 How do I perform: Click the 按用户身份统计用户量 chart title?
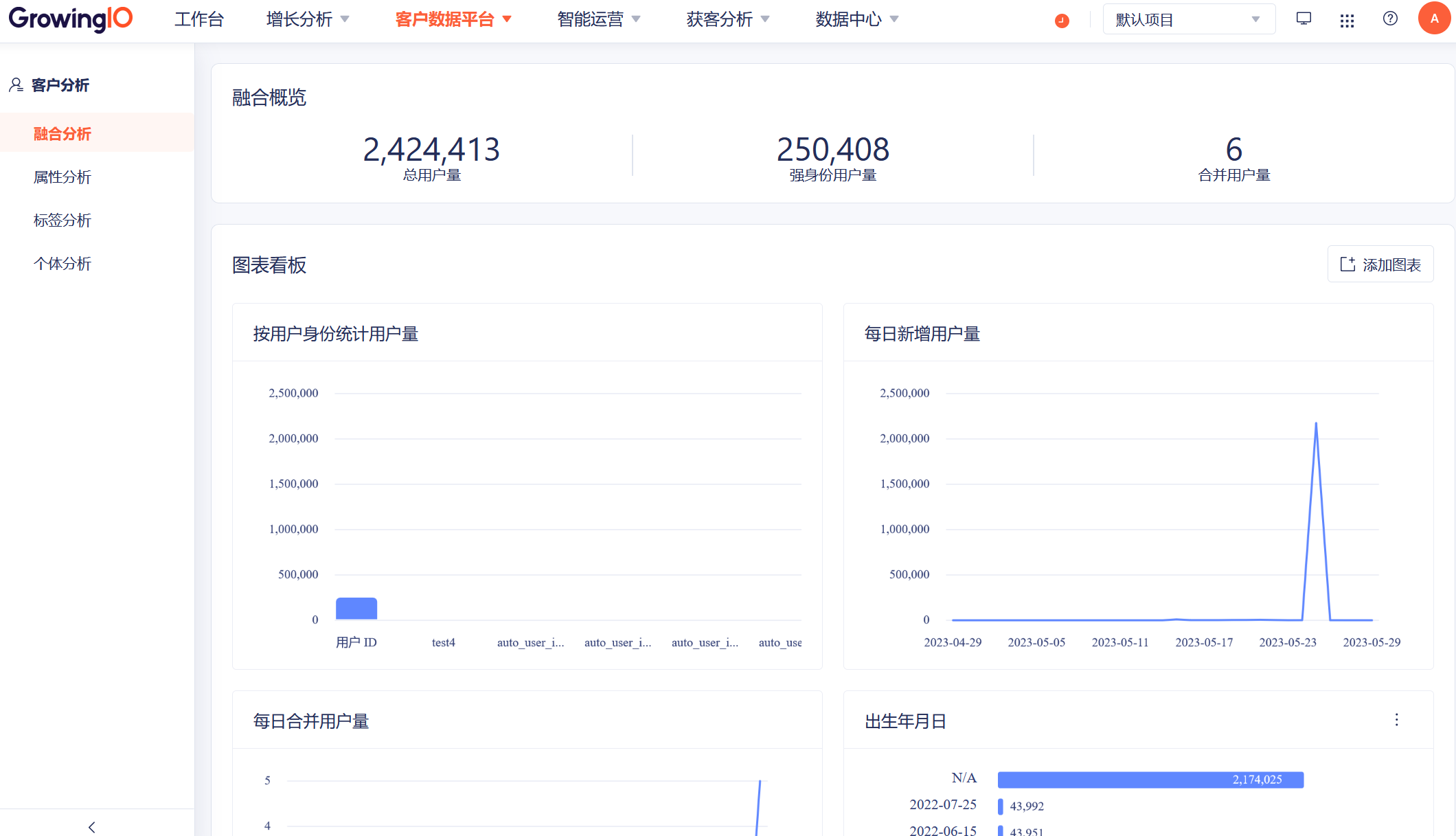tap(336, 334)
